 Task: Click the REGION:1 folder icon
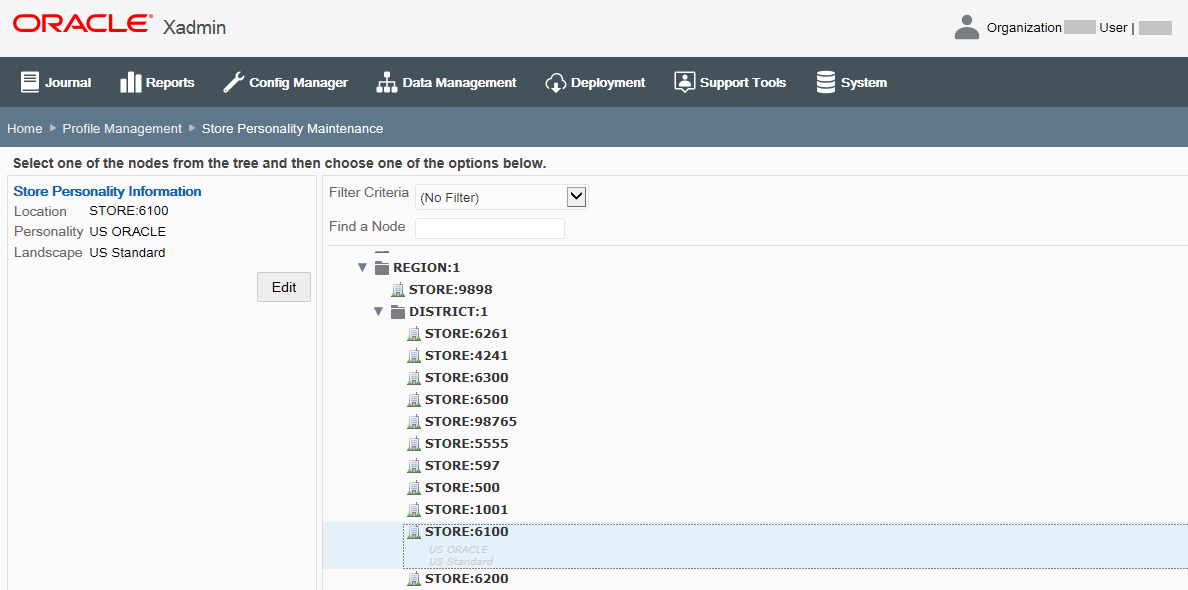382,267
